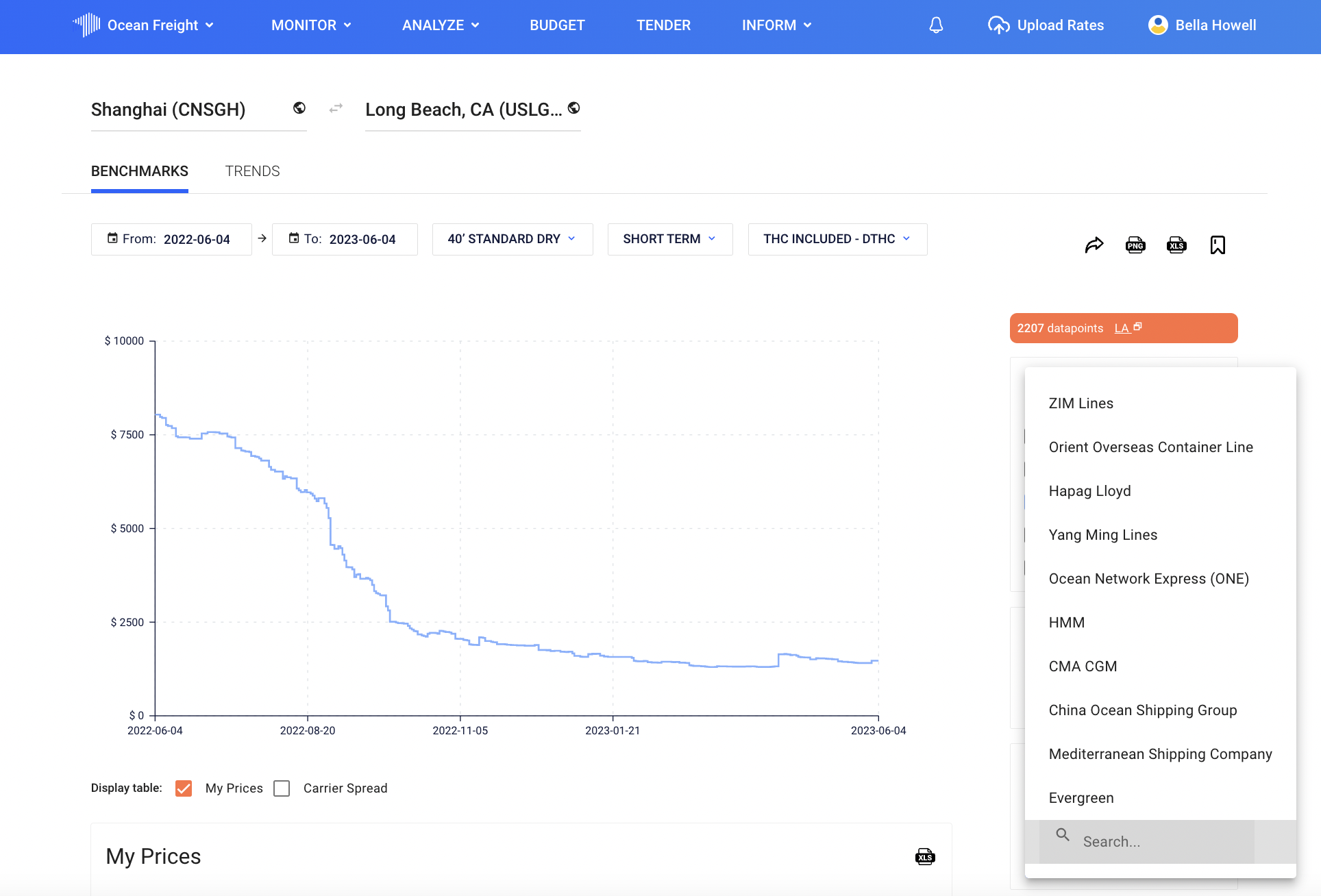Go to BUDGET page
This screenshot has height=896, width=1321.
[x=557, y=25]
